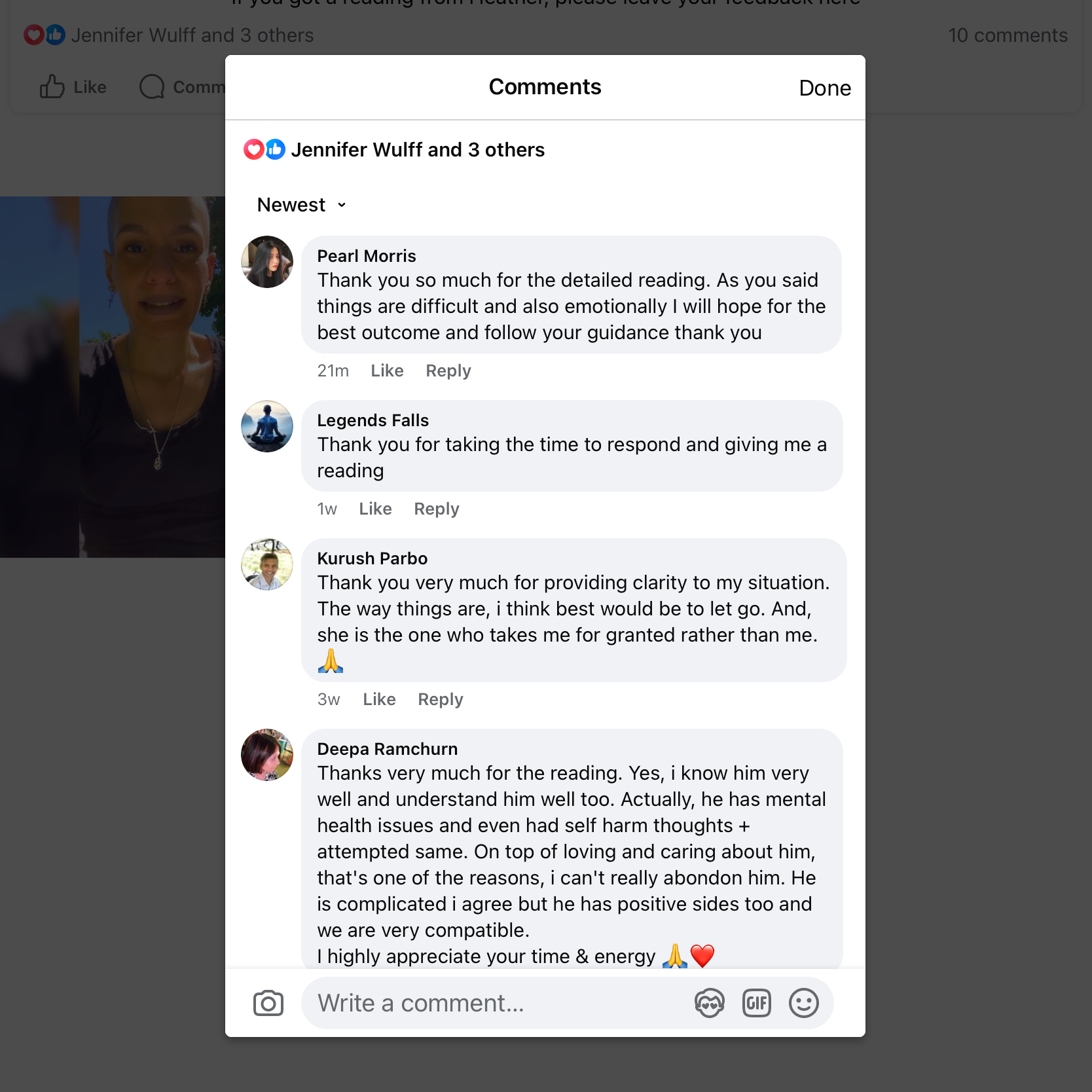
Task: Reply to Kurush Parbo's comment
Action: (x=441, y=699)
